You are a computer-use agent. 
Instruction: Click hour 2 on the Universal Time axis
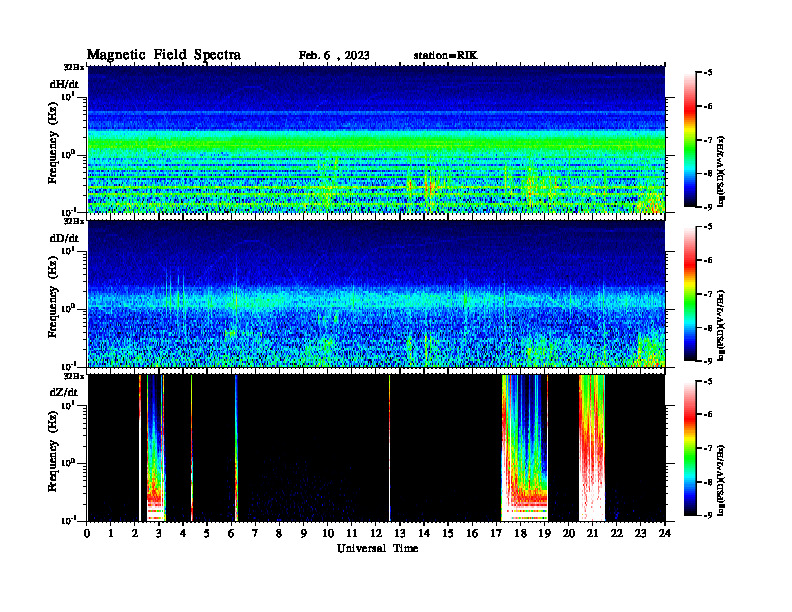click(135, 533)
